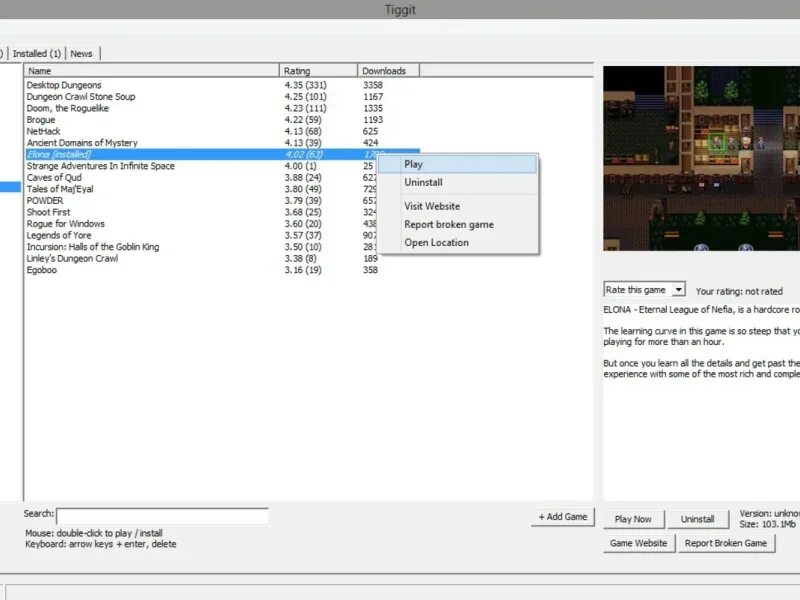This screenshot has width=800, height=600.
Task: Click the 'Your rating: not rated' text
Action: pos(739,291)
